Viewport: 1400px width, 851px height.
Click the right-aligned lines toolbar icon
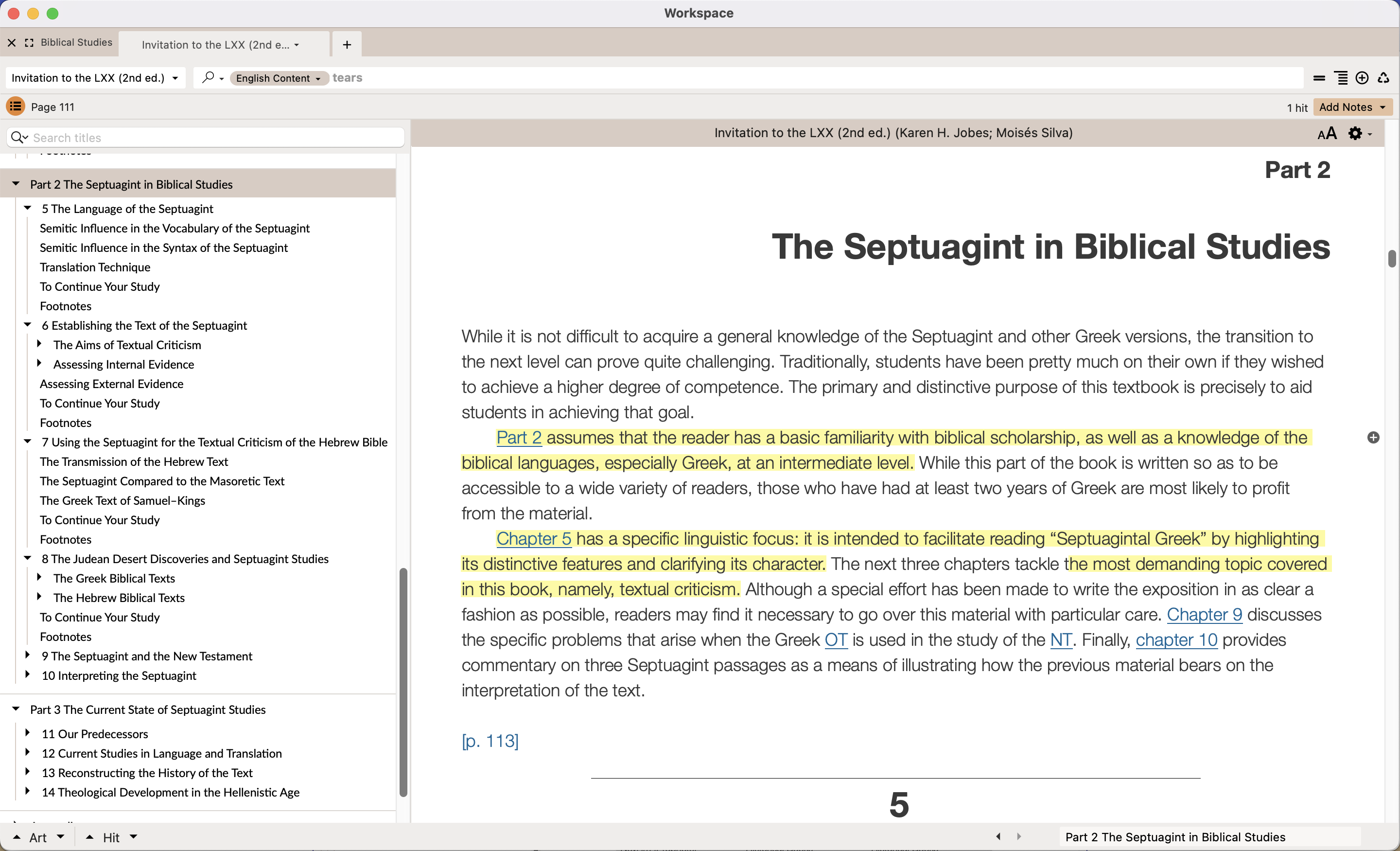[x=1341, y=78]
